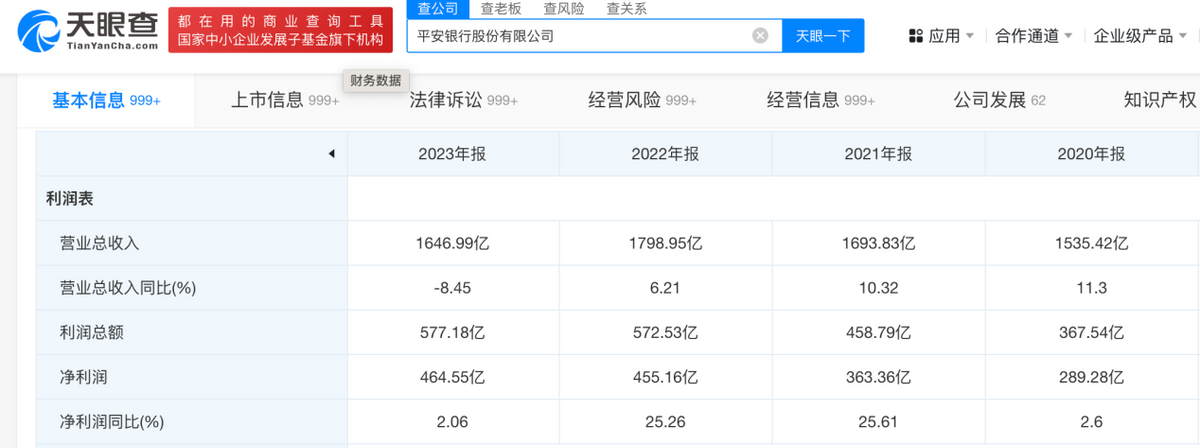Open the 基本信息 tab

106,100
